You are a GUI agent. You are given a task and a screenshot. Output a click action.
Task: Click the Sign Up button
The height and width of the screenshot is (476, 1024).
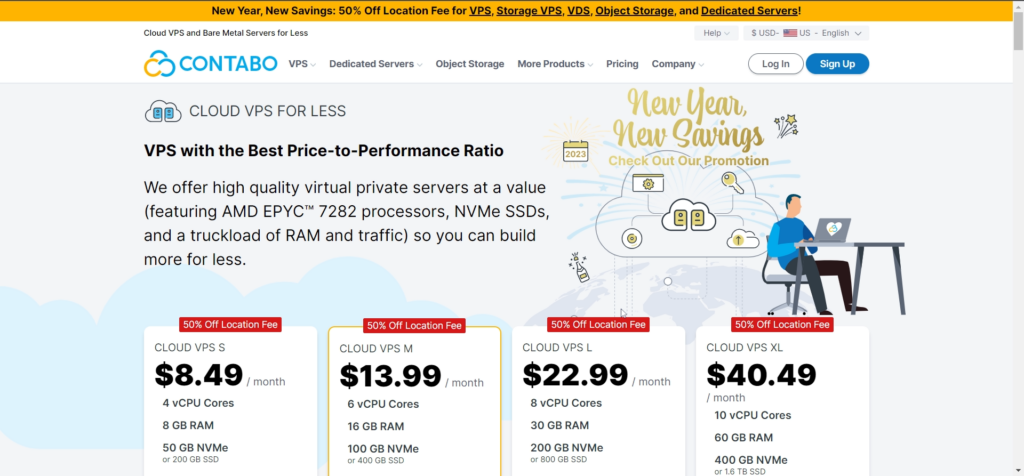point(837,64)
